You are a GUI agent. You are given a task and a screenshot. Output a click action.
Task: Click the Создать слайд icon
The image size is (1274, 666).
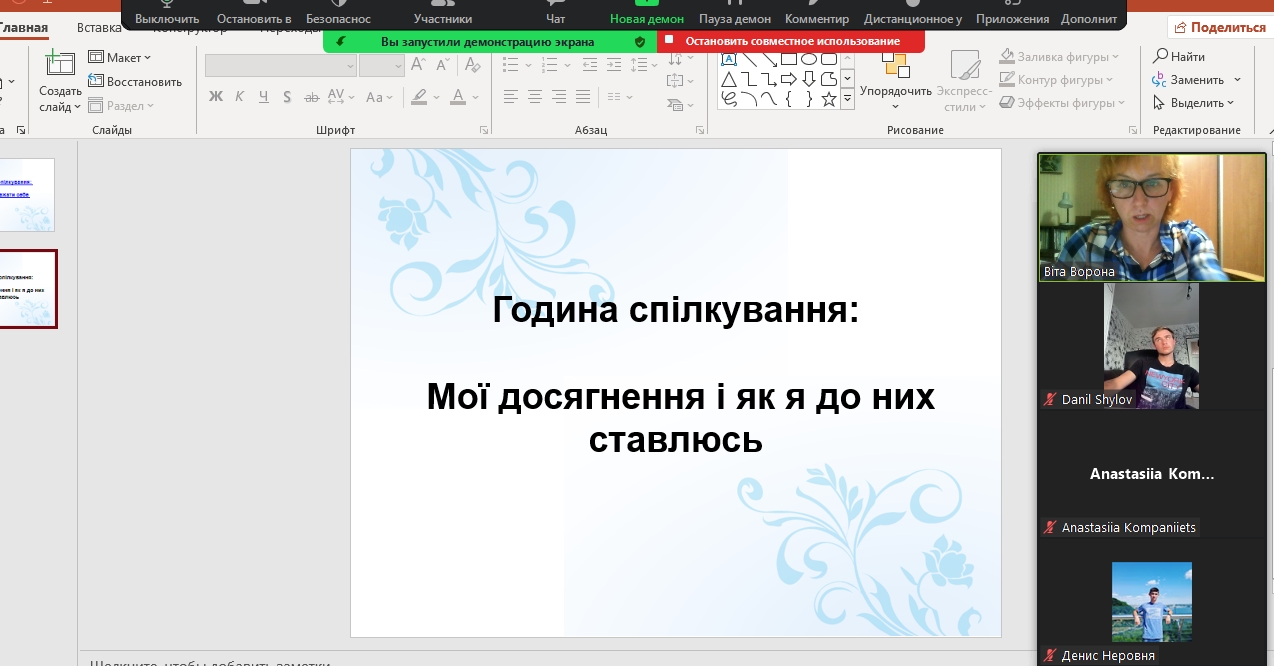(x=60, y=64)
